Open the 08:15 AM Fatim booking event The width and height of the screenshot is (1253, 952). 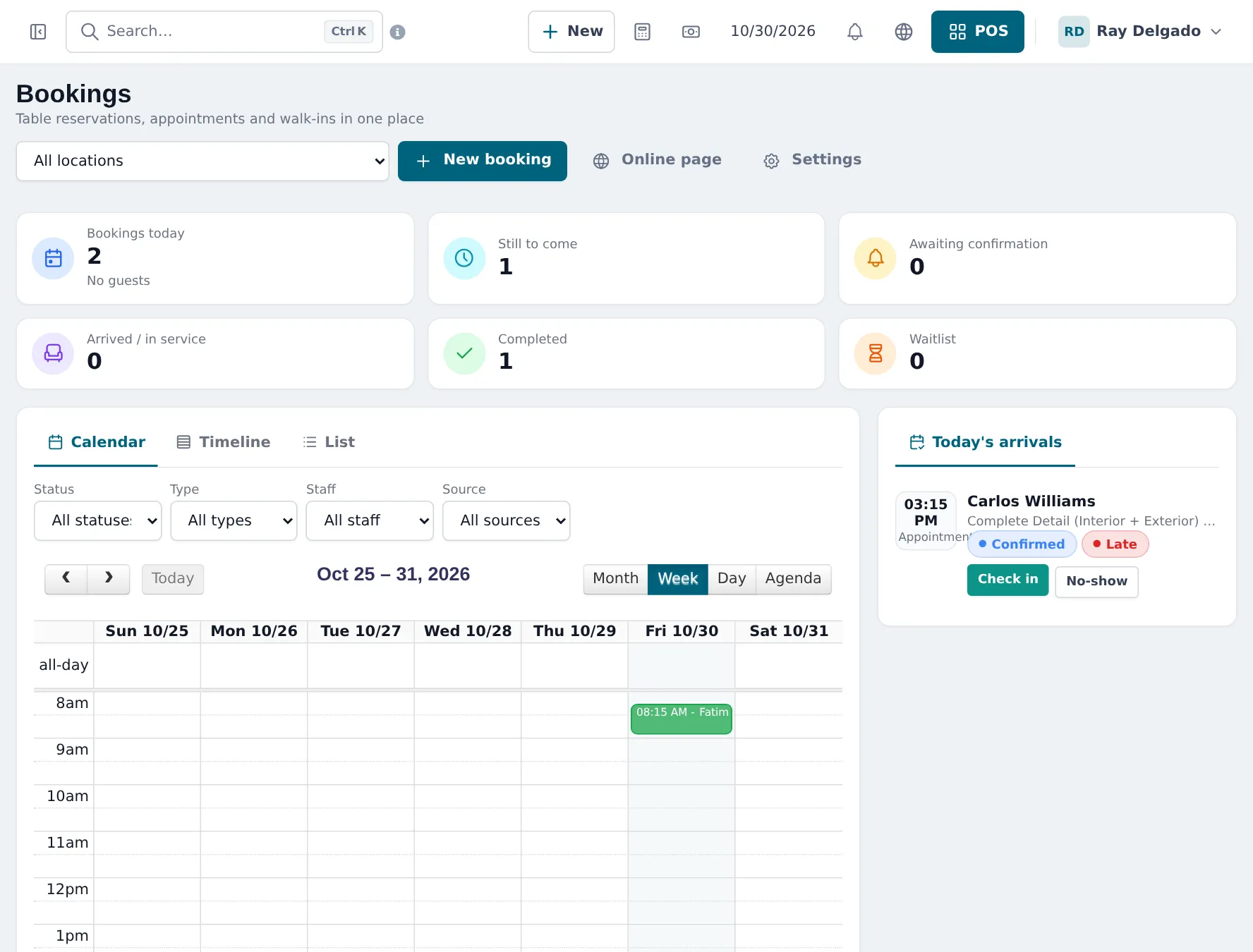682,719
